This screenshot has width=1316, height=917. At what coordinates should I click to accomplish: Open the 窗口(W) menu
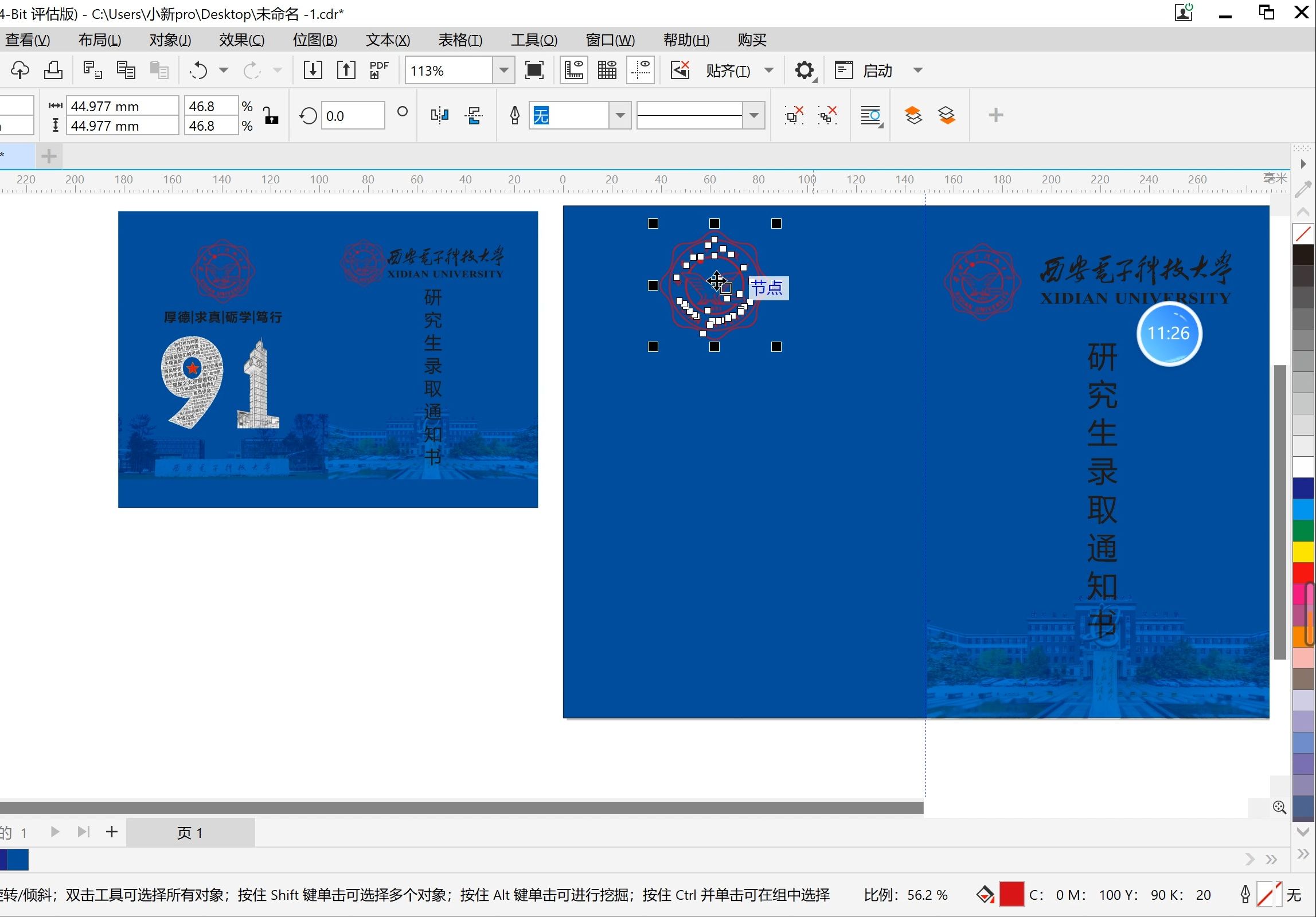coord(610,40)
